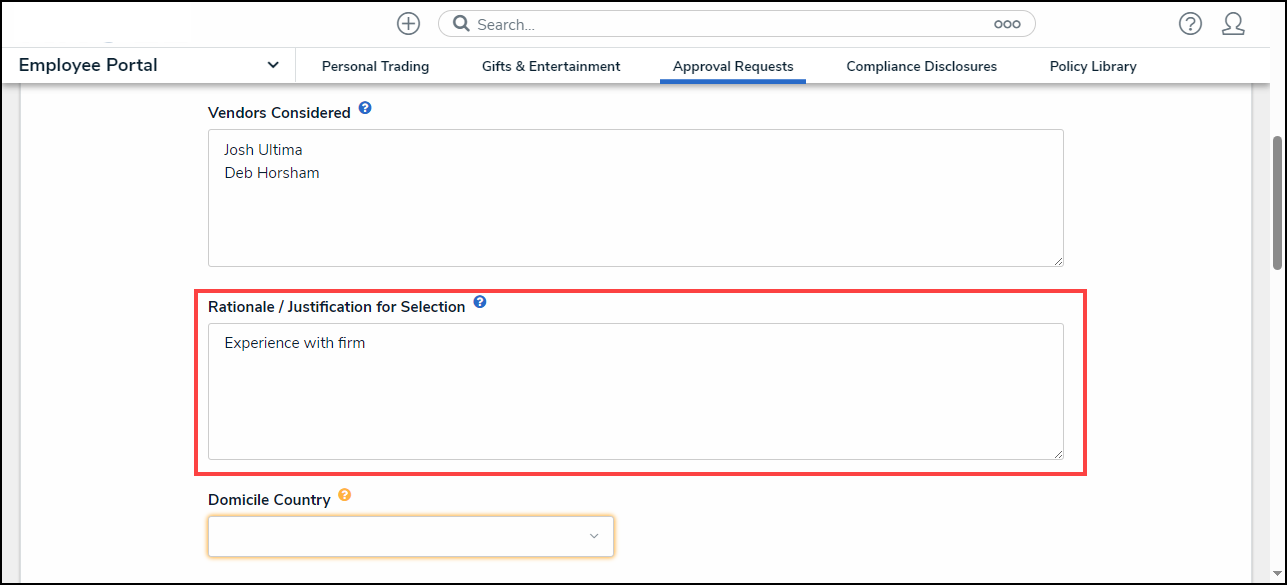Click the plus icon to create new item
The width and height of the screenshot is (1287, 585).
pyautogui.click(x=408, y=24)
